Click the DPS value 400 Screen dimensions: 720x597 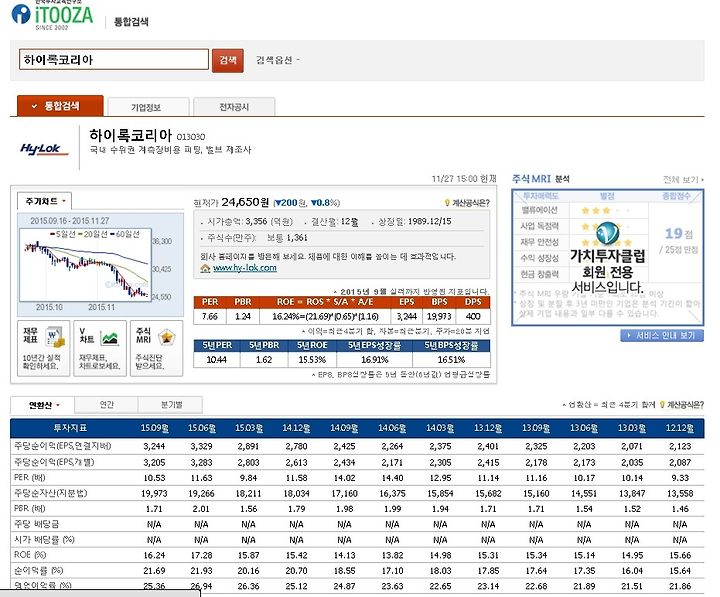[472, 316]
